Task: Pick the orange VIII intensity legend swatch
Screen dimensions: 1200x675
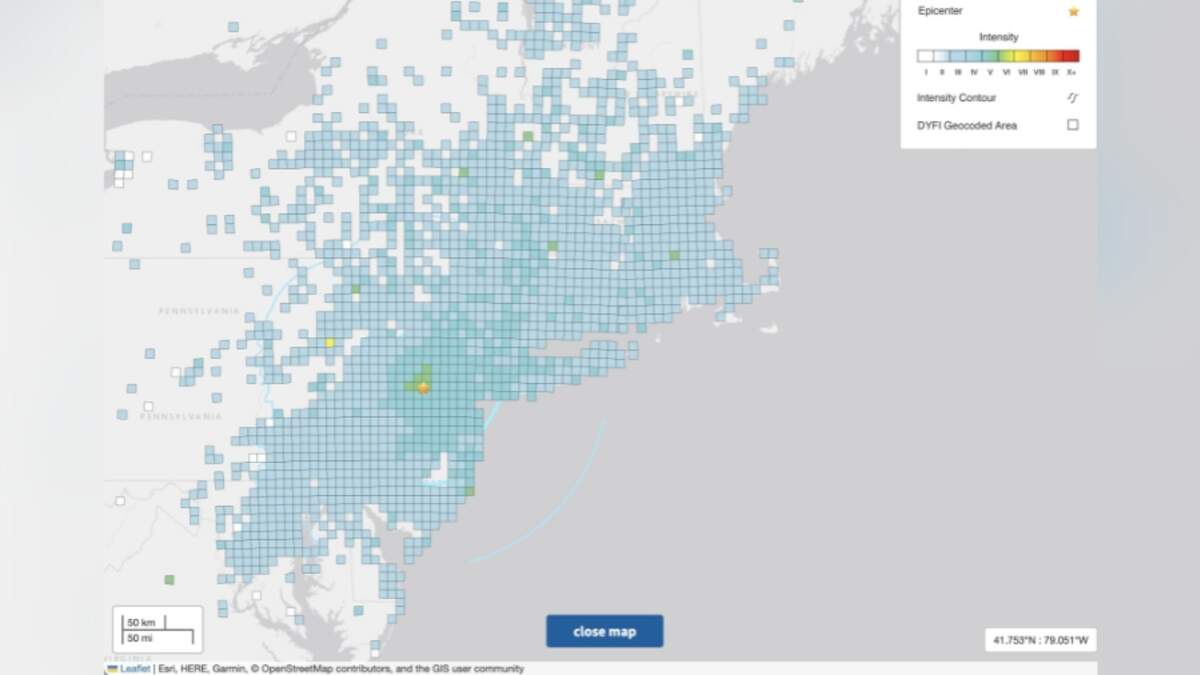Action: pos(1039,57)
